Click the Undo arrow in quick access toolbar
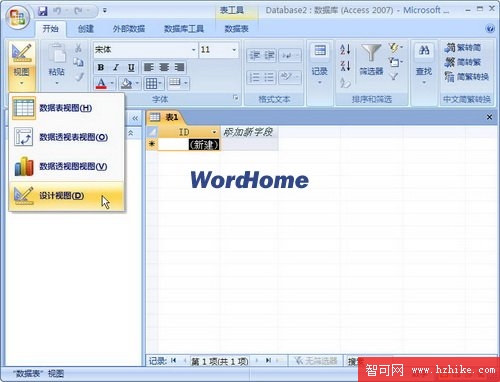The width and height of the screenshot is (500, 382). pos(58,11)
